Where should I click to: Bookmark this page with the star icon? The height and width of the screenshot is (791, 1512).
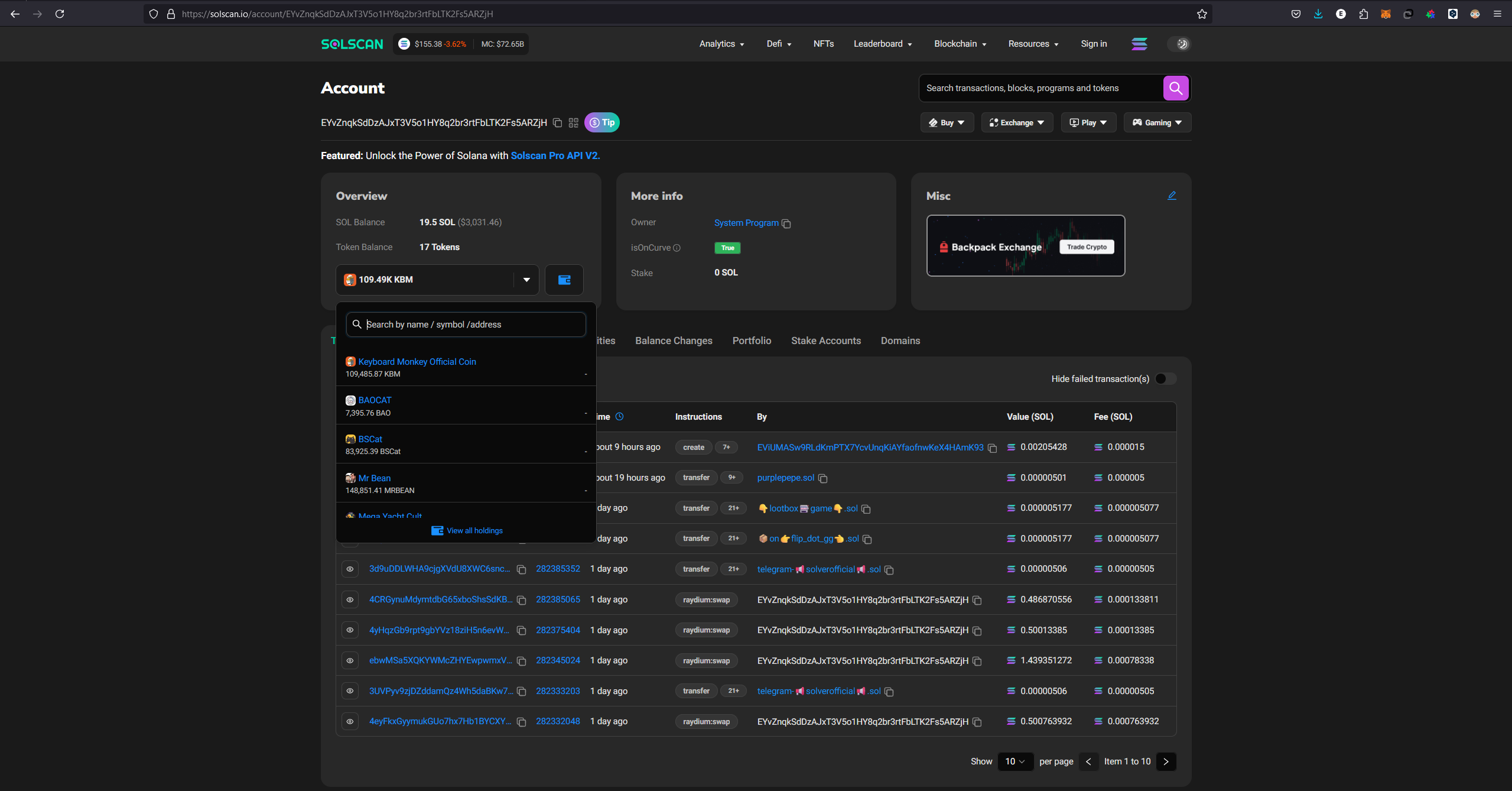click(1201, 14)
